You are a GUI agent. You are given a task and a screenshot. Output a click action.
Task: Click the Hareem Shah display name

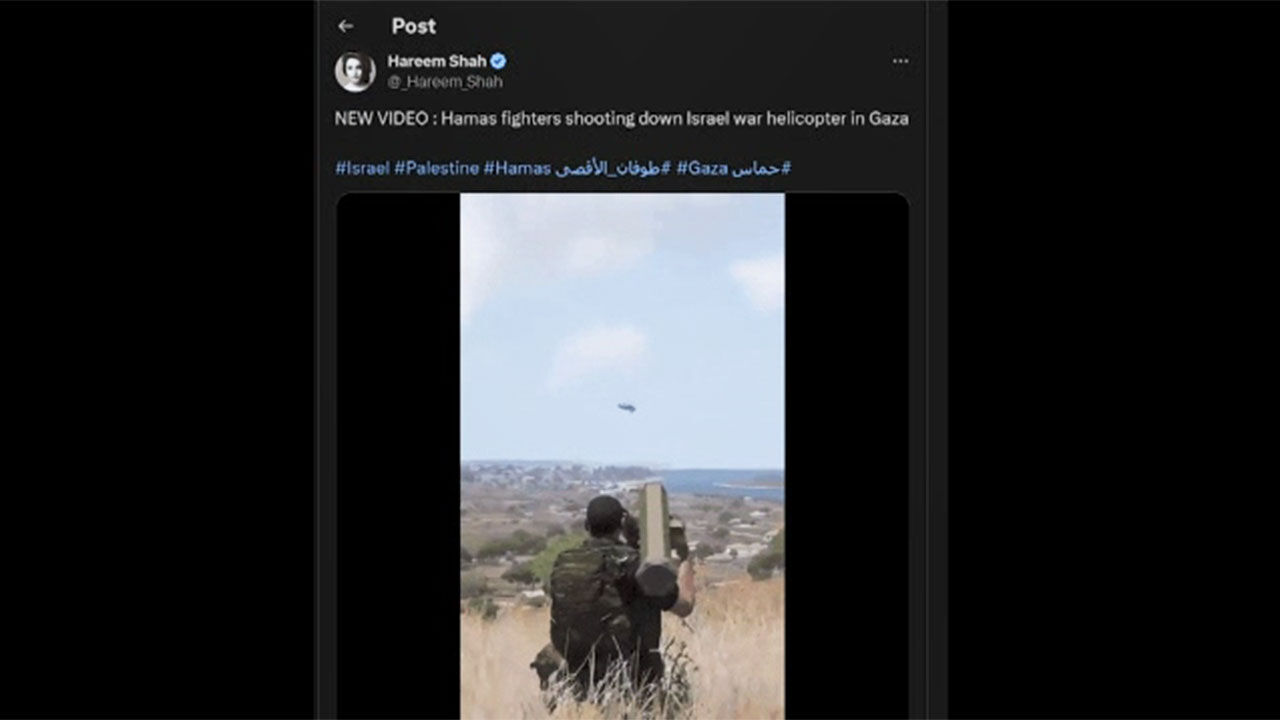coord(437,61)
